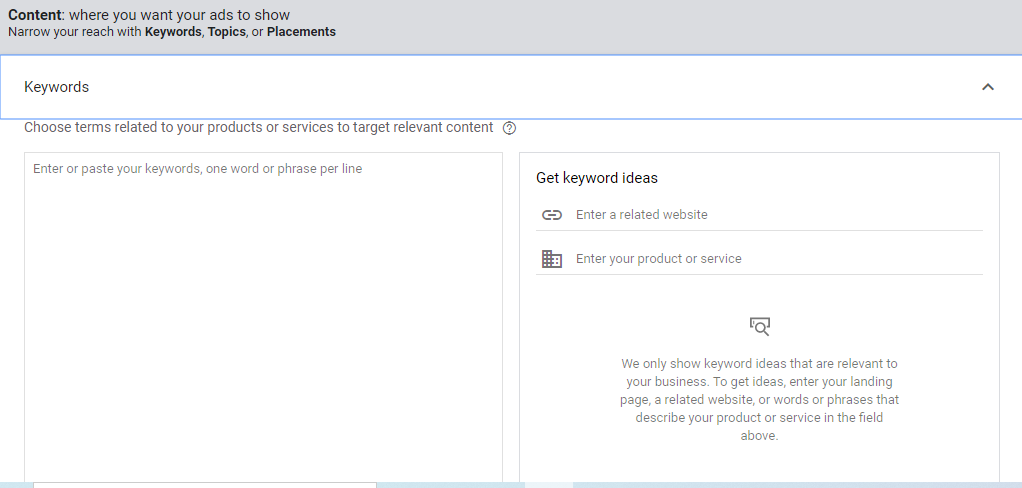Screen dimensions: 1022x488
Task: Open the help question mark icon
Action: tap(510, 128)
